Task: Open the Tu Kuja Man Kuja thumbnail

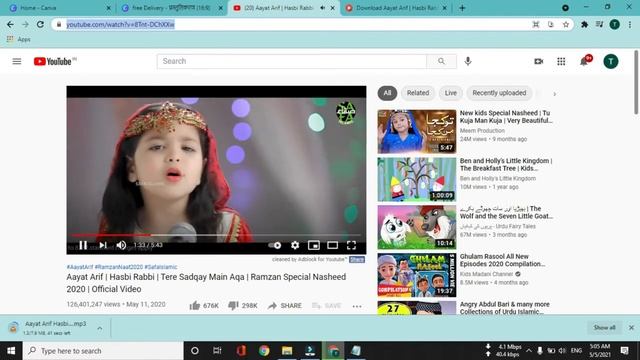Action: (x=417, y=131)
